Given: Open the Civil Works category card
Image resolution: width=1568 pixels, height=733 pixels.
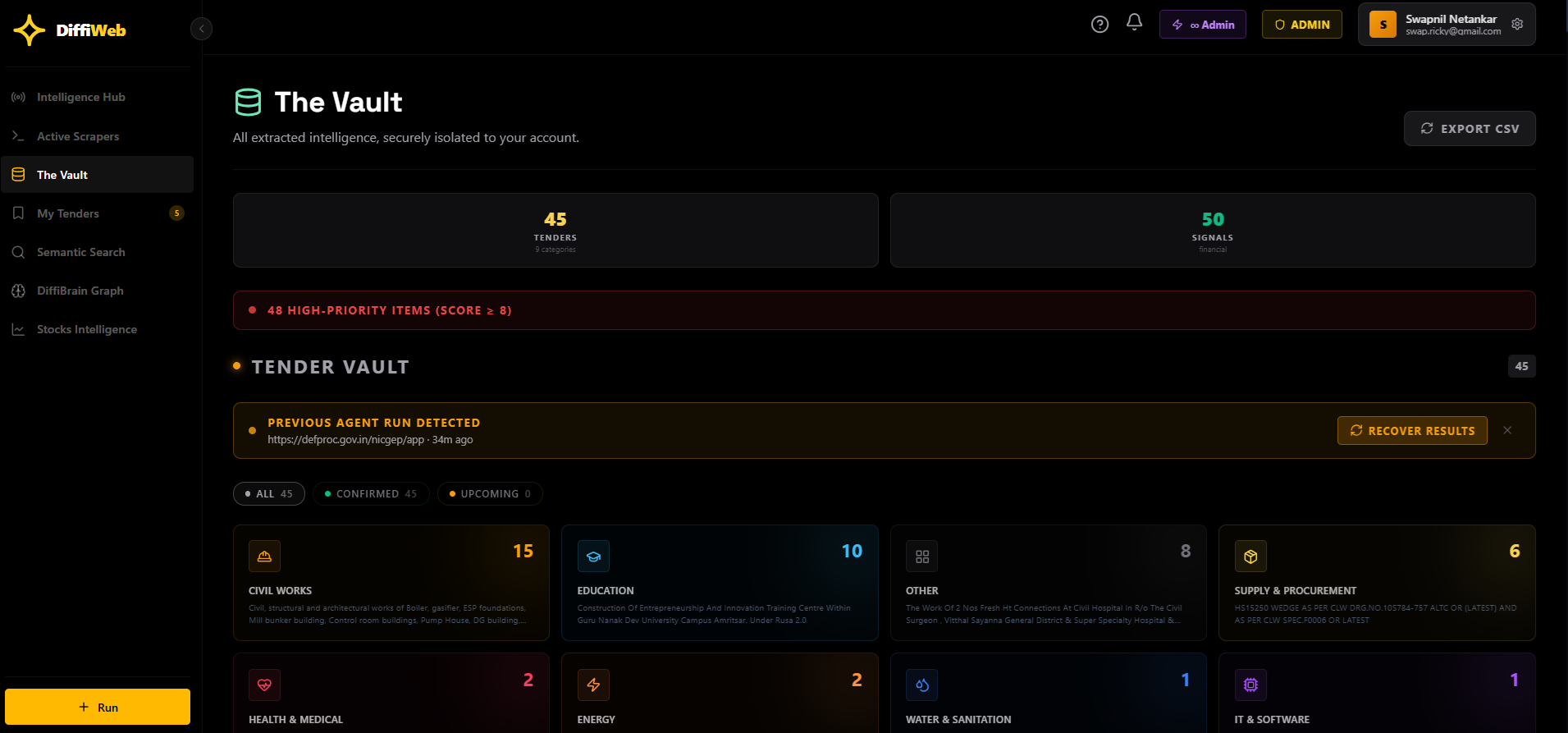Looking at the screenshot, I should [x=391, y=583].
